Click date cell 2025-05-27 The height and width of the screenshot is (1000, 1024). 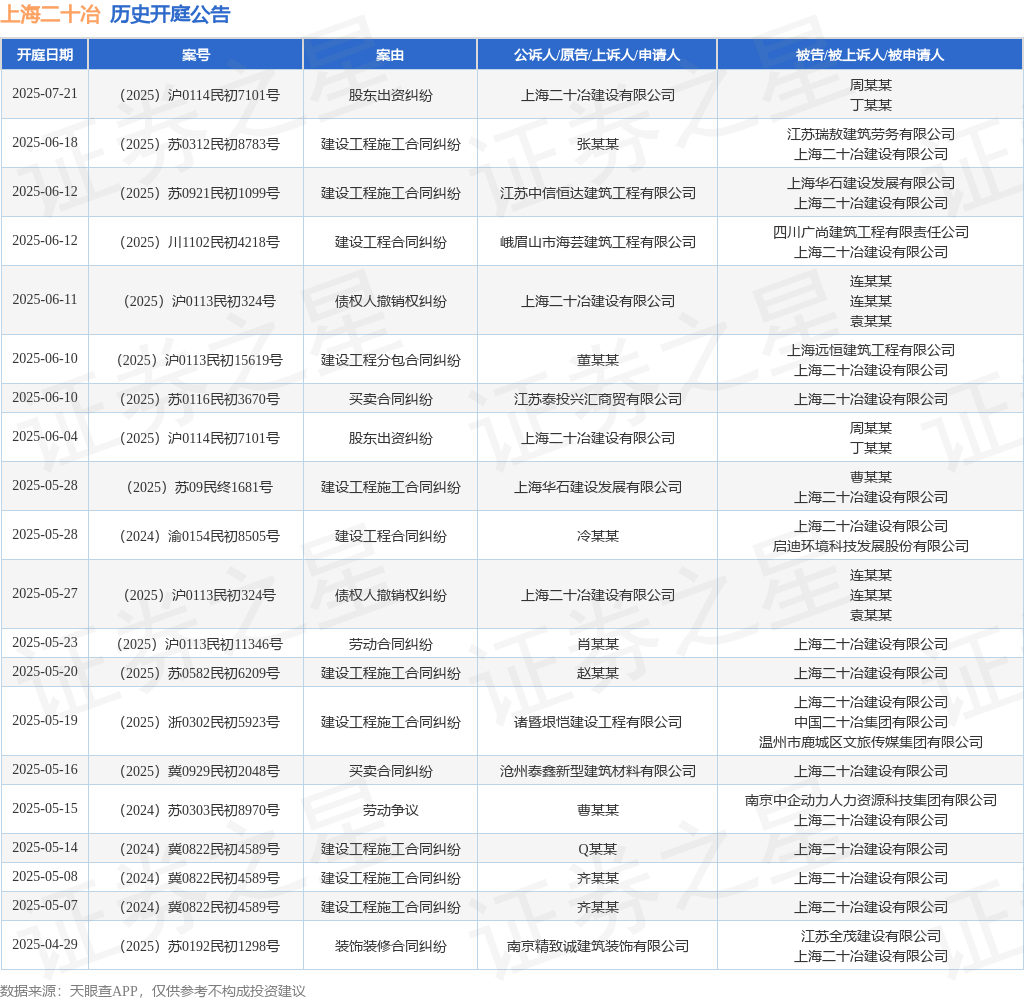coord(44,593)
